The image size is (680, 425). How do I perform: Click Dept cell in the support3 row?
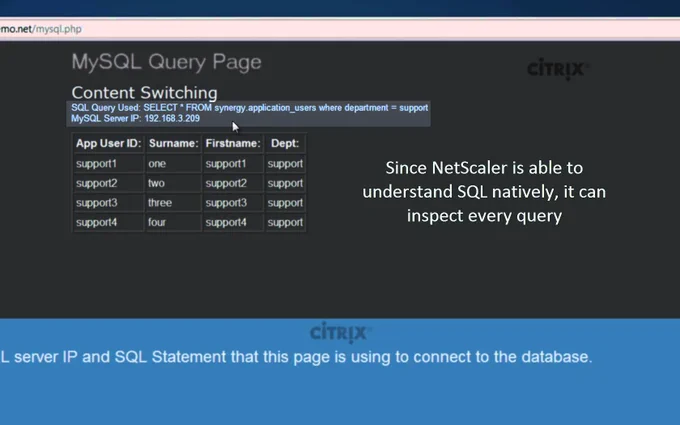(x=285, y=203)
